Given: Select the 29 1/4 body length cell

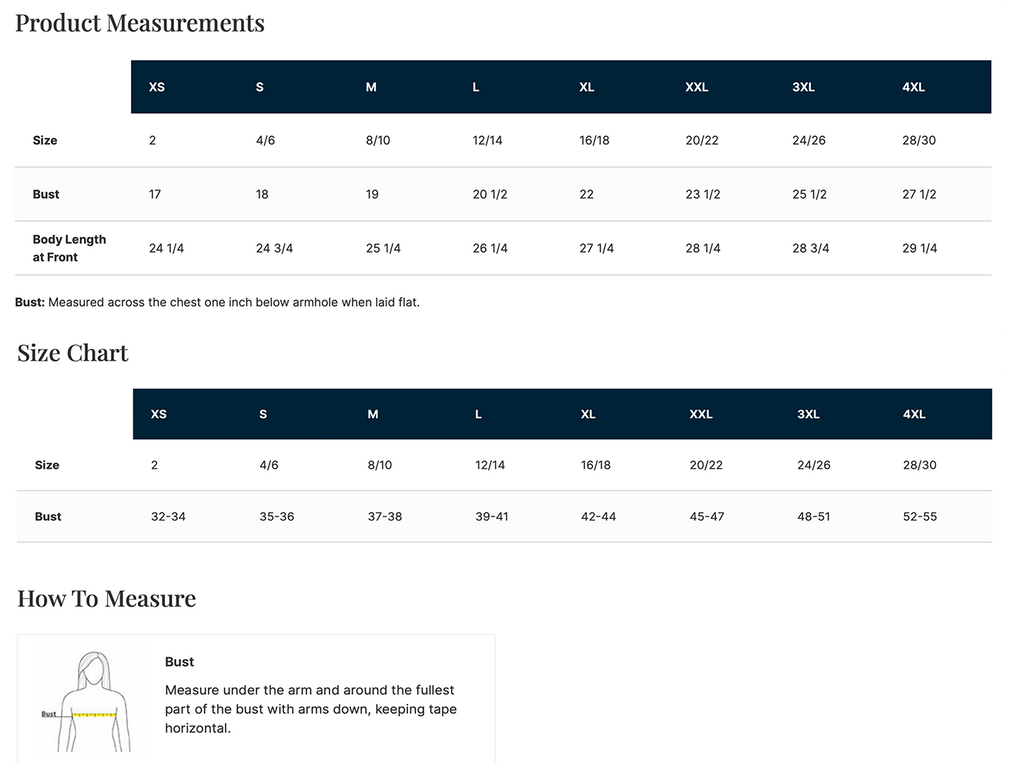Looking at the screenshot, I should click(920, 248).
